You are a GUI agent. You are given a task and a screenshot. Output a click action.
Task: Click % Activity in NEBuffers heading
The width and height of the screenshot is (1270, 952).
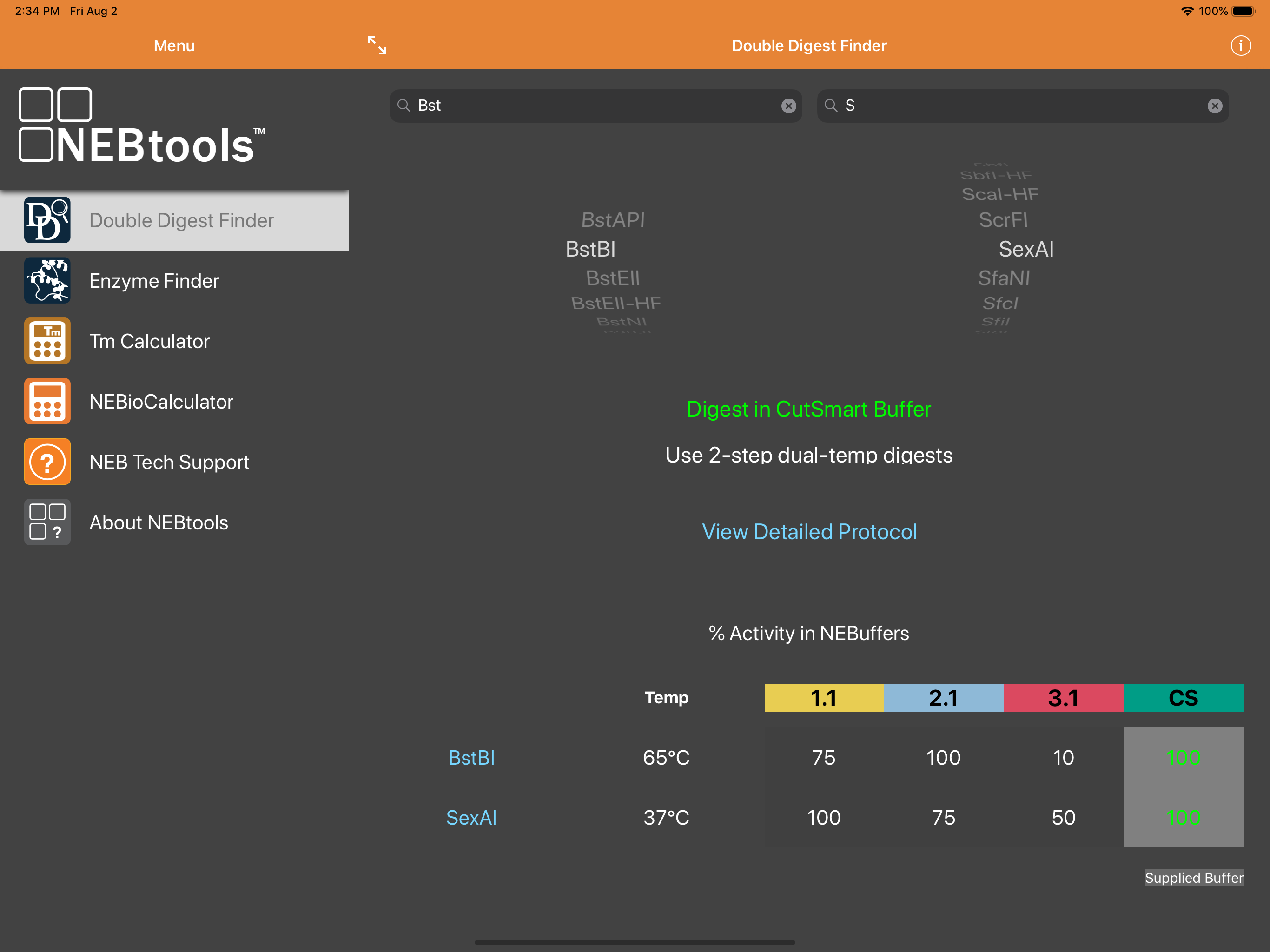pyautogui.click(x=809, y=633)
